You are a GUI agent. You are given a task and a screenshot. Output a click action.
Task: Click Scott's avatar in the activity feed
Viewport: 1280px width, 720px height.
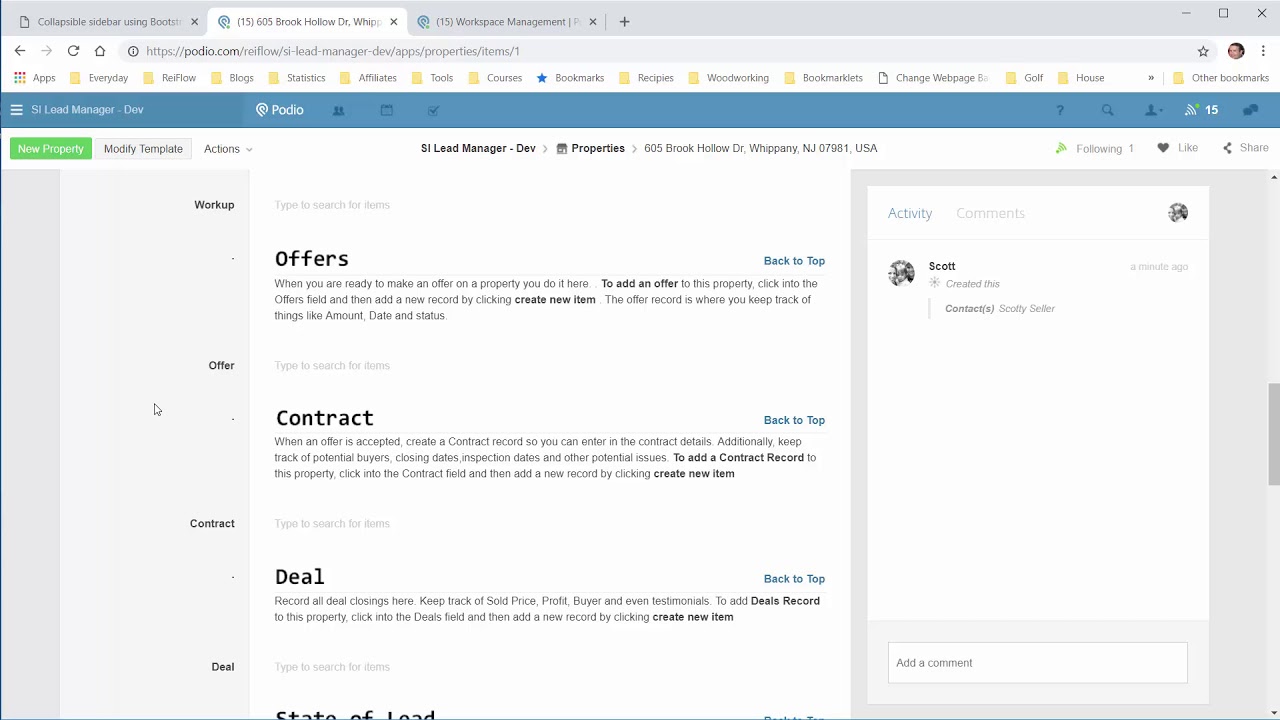coord(901,273)
